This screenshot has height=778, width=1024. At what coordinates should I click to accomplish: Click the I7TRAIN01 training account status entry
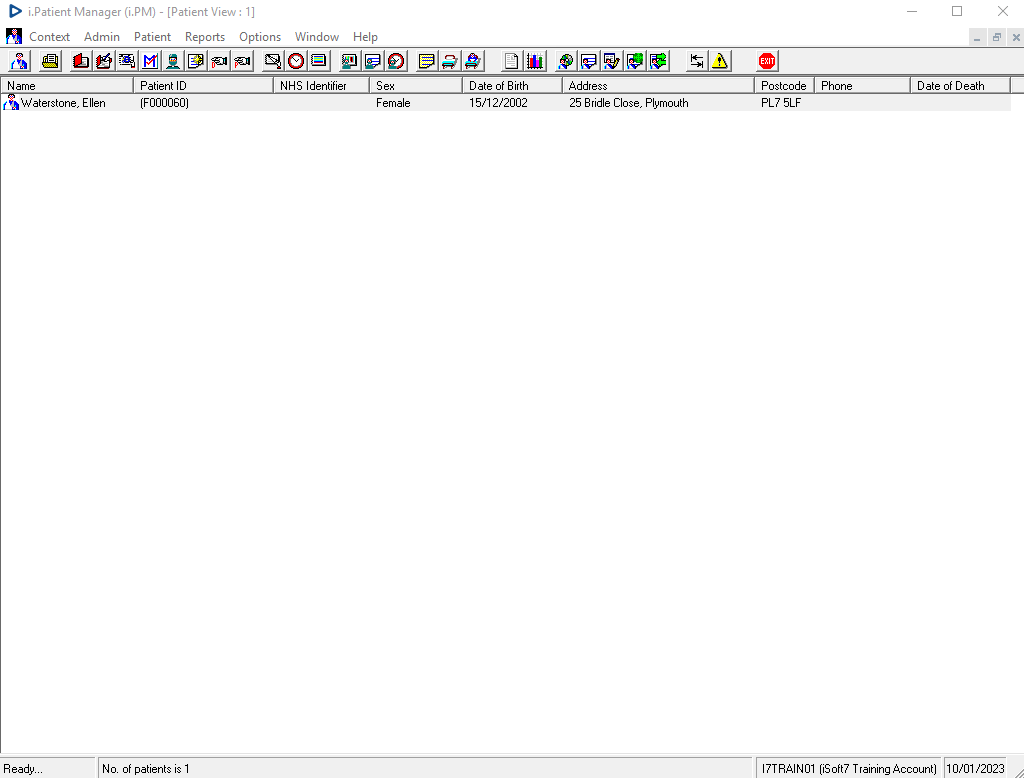click(849, 769)
